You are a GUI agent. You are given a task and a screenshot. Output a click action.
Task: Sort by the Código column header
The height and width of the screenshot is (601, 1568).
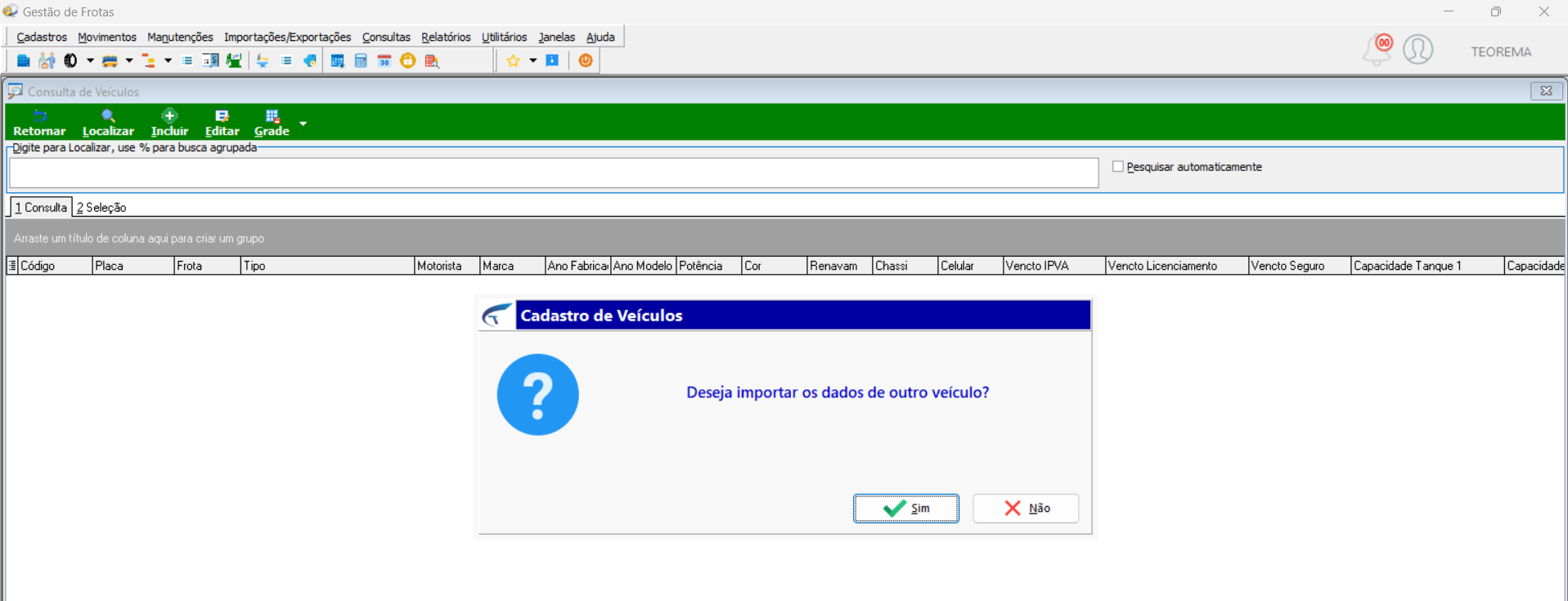pos(55,266)
